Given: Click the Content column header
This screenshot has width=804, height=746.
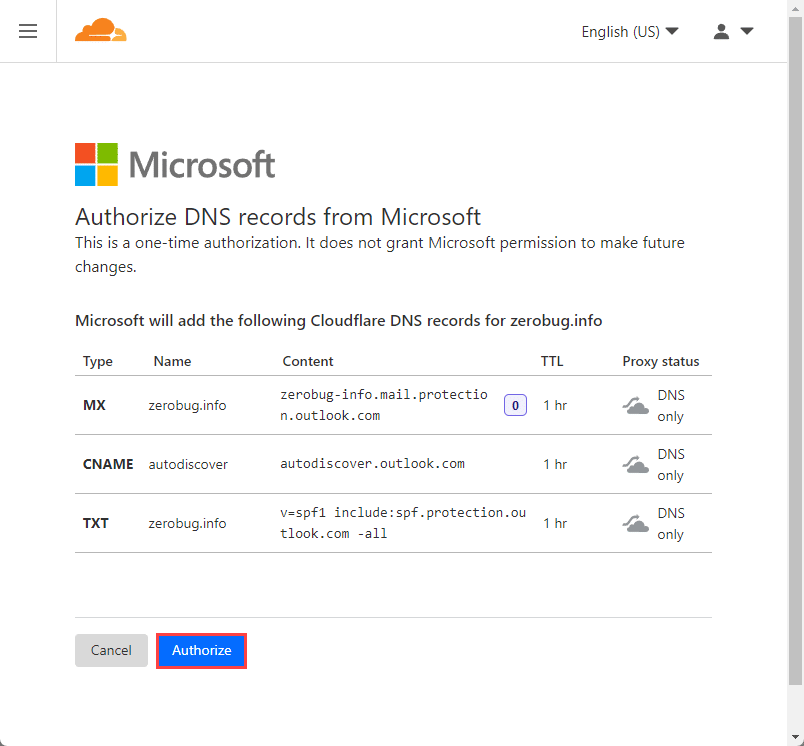Looking at the screenshot, I should (308, 361).
